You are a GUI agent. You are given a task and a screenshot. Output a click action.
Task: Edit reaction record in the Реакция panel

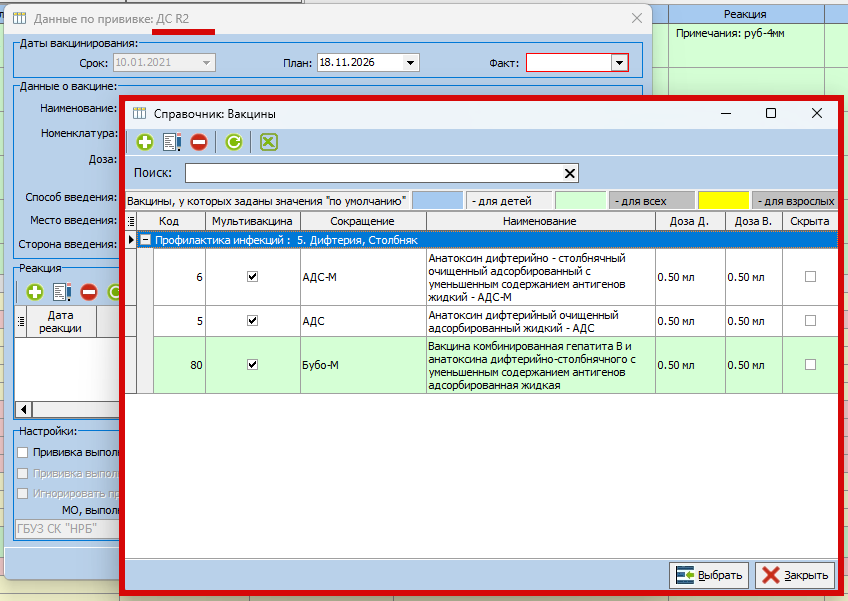coord(62,292)
